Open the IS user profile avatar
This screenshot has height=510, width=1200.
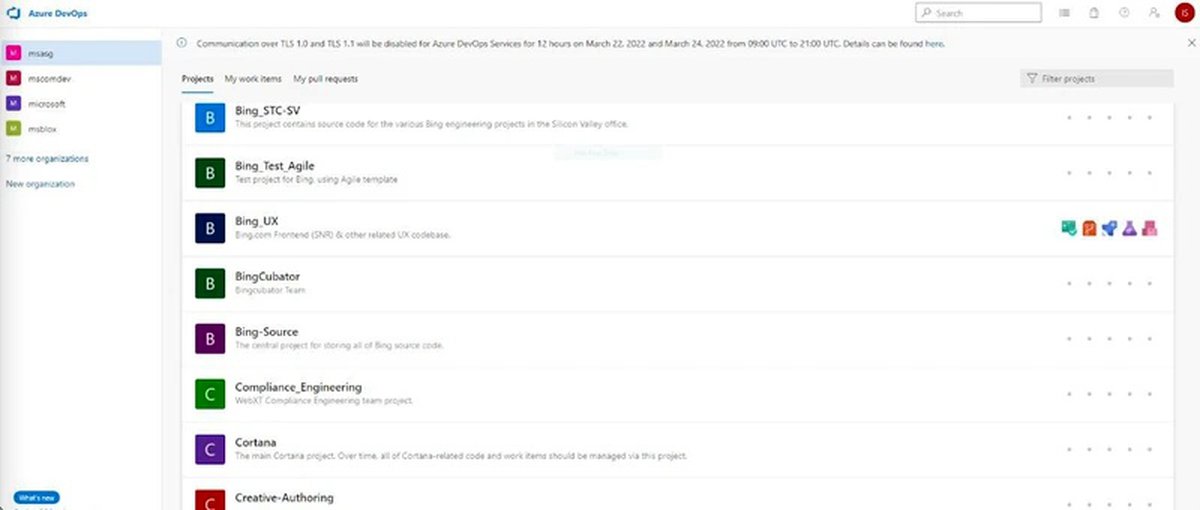1183,13
